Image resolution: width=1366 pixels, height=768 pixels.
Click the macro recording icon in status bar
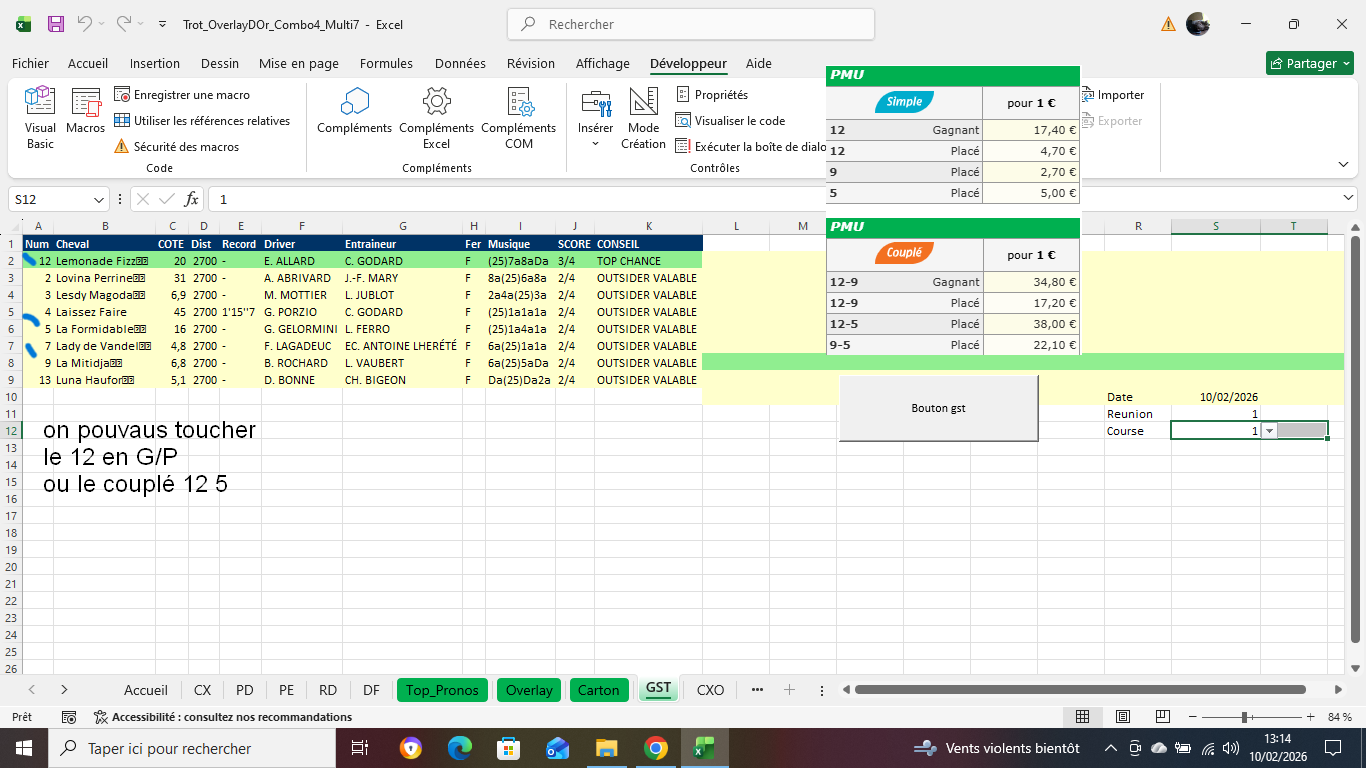coord(69,717)
